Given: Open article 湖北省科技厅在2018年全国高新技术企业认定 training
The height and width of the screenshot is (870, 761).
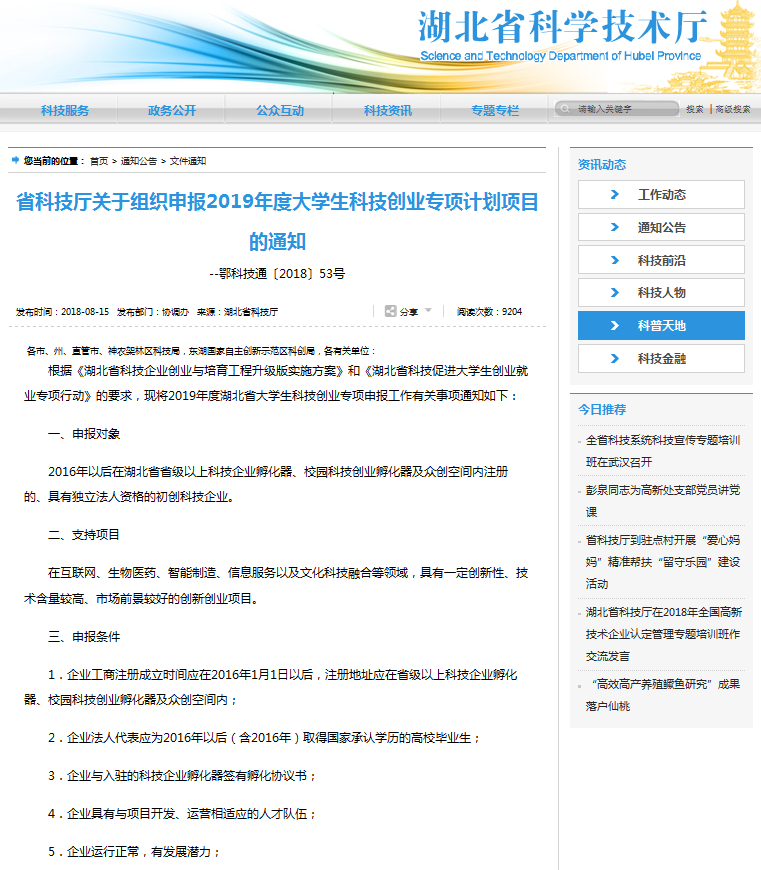Looking at the screenshot, I should (x=663, y=634).
